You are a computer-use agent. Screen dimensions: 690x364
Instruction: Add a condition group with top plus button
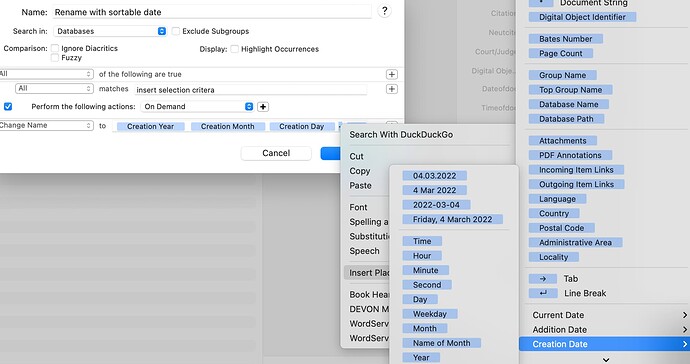click(x=392, y=74)
